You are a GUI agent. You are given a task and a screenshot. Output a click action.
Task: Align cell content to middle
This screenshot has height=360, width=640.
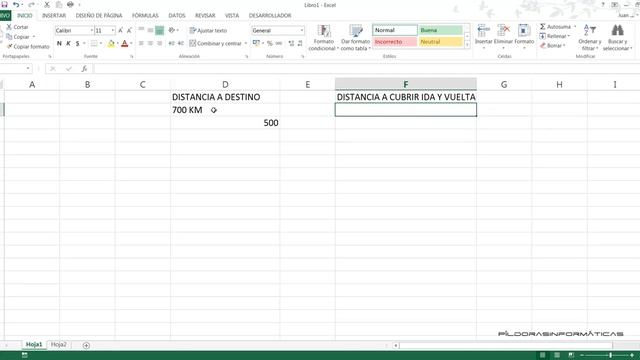click(150, 30)
